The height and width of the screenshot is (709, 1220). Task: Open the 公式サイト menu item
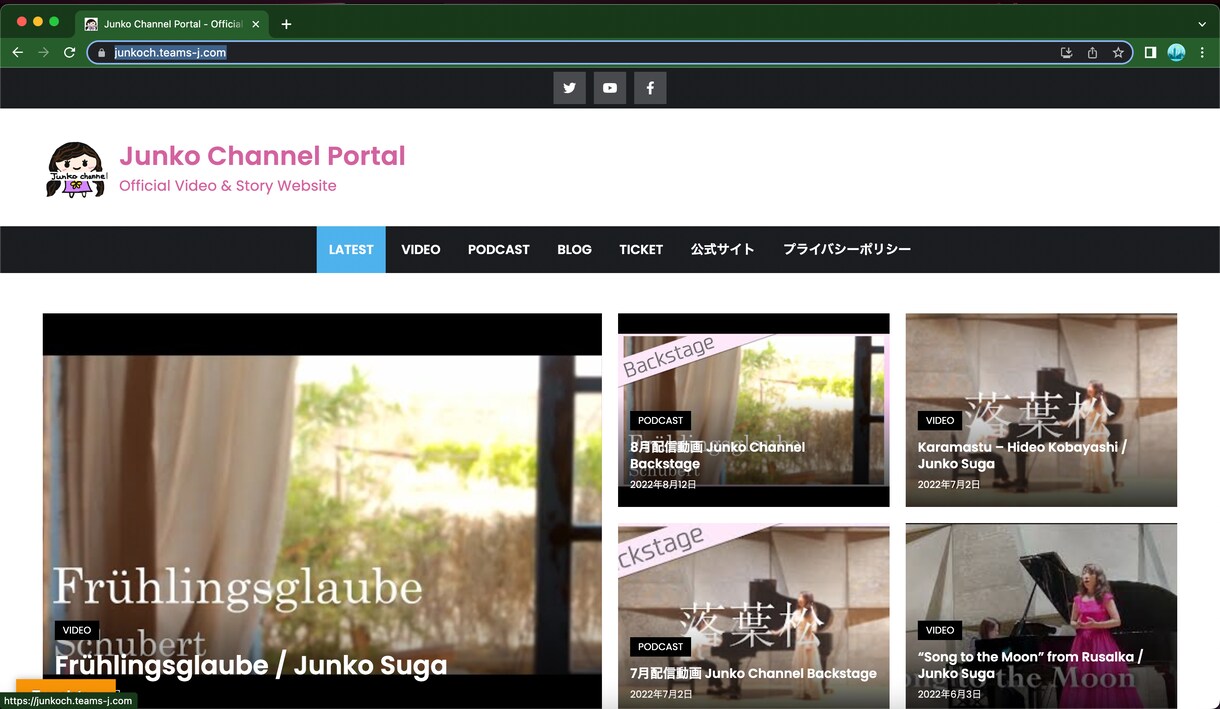(x=723, y=250)
